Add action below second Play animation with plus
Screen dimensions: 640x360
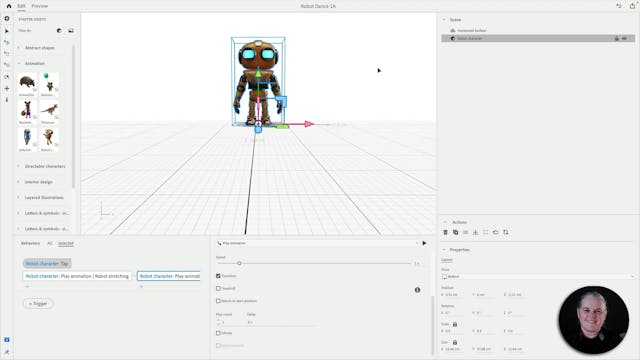(x=141, y=287)
